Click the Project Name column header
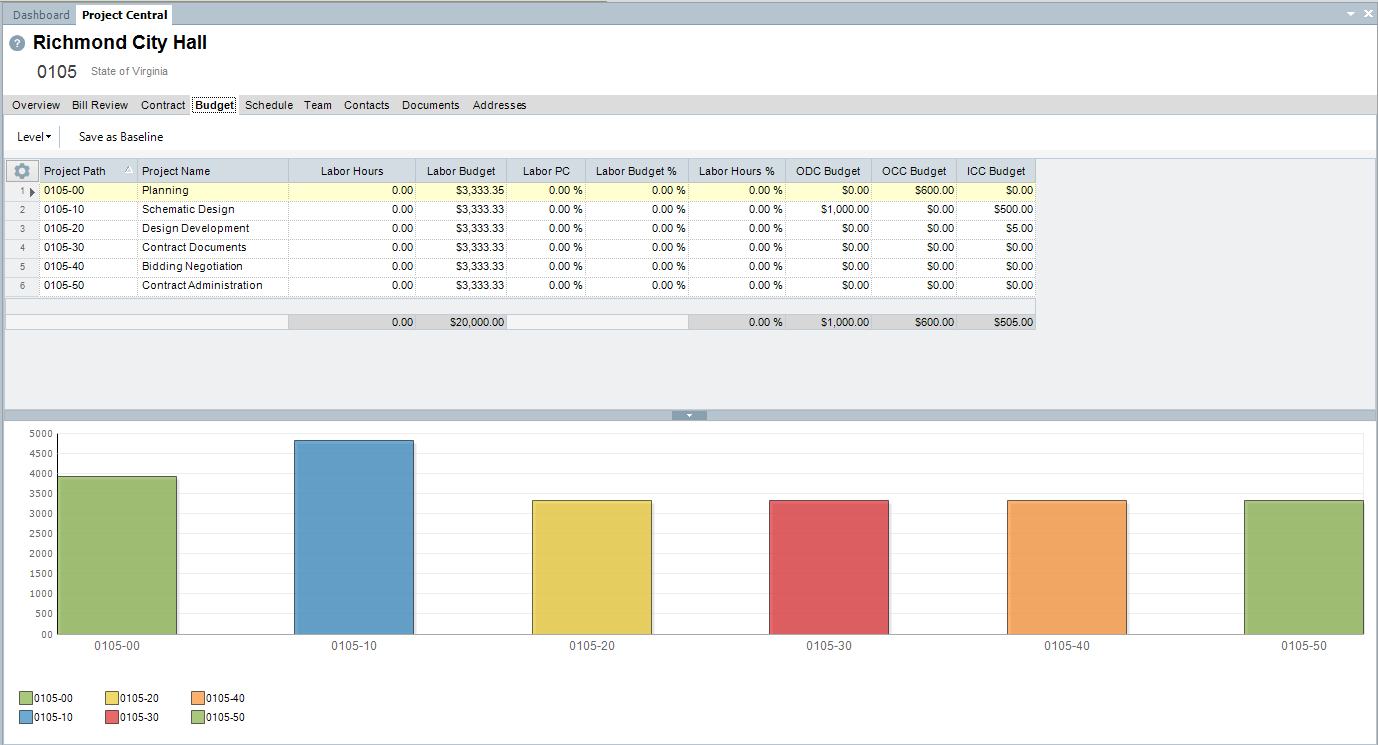Screen dimensions: 1378x745 pos(213,171)
